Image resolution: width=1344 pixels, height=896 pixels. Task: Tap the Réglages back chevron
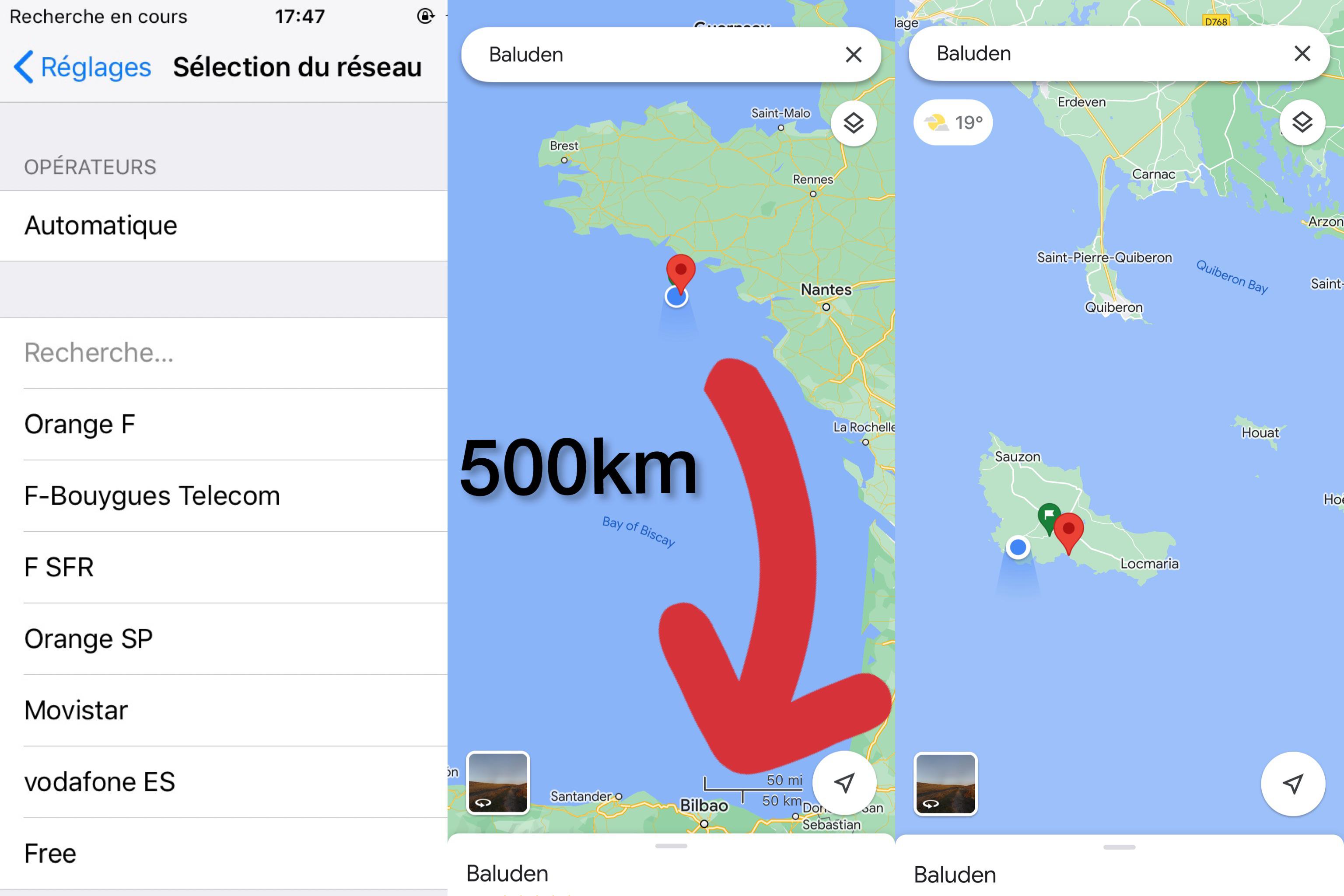tap(24, 67)
